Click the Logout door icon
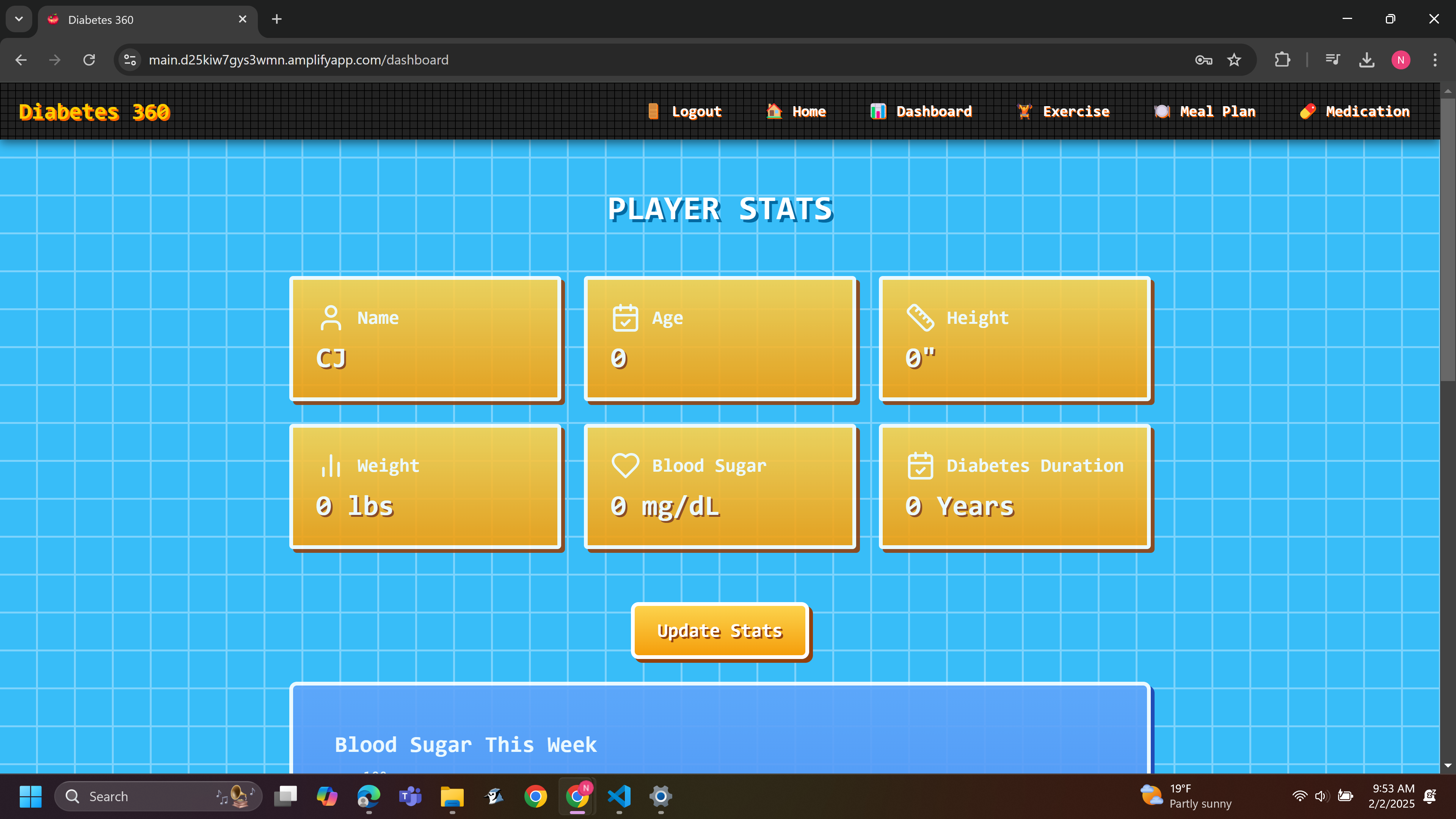This screenshot has width=1456, height=819. (653, 111)
